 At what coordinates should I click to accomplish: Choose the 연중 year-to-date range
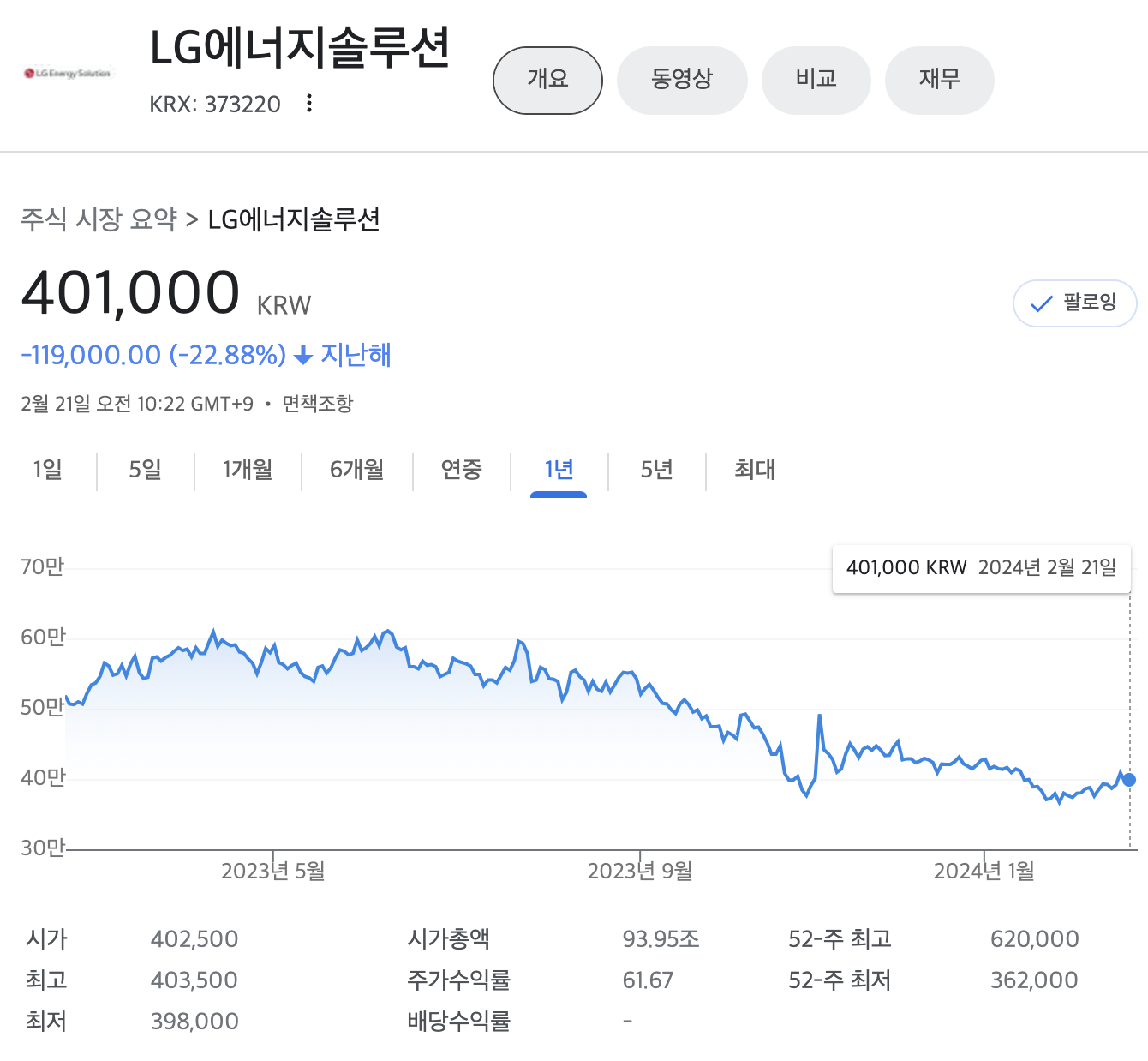[x=461, y=470]
